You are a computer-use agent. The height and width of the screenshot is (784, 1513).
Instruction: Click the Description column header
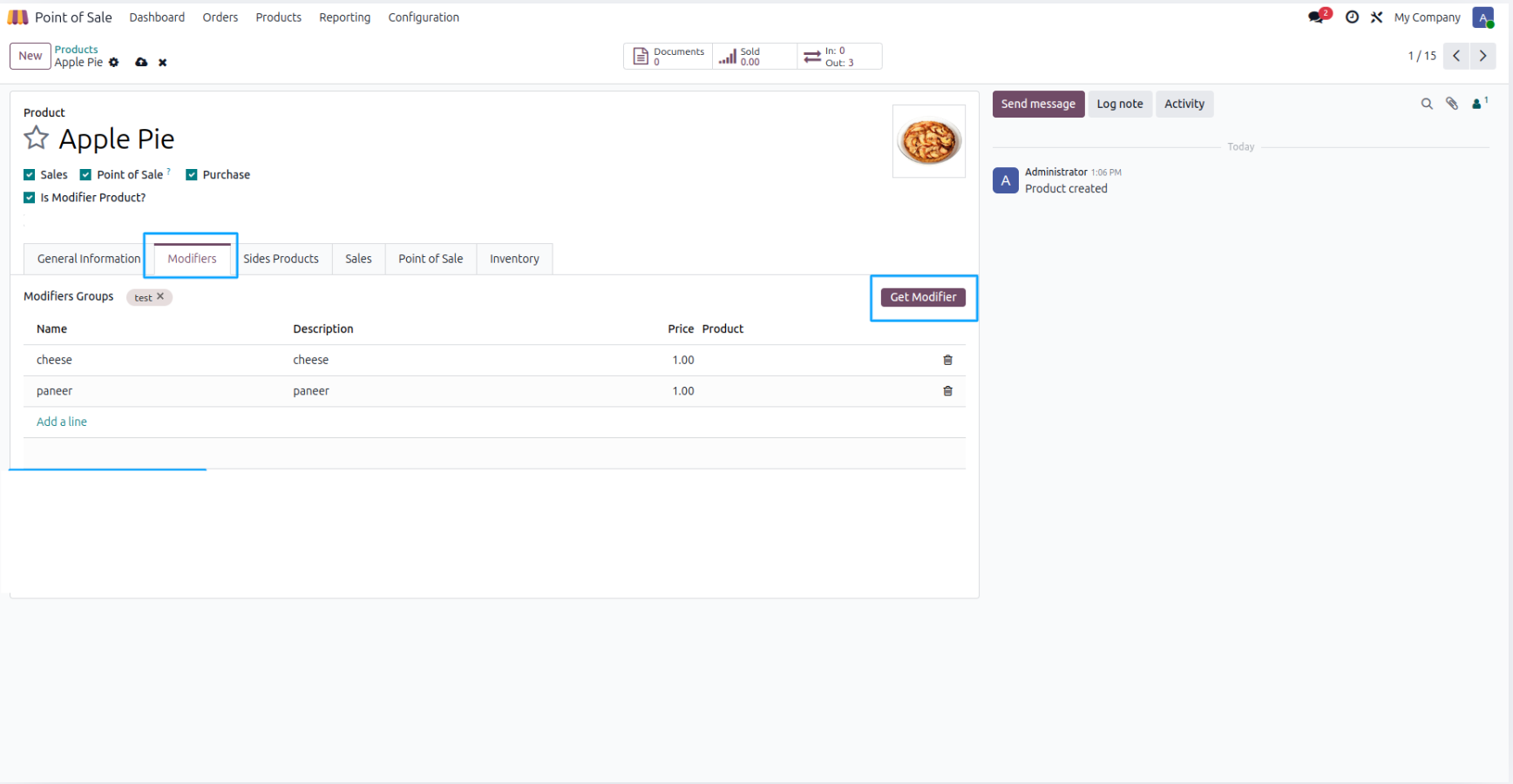pos(323,329)
